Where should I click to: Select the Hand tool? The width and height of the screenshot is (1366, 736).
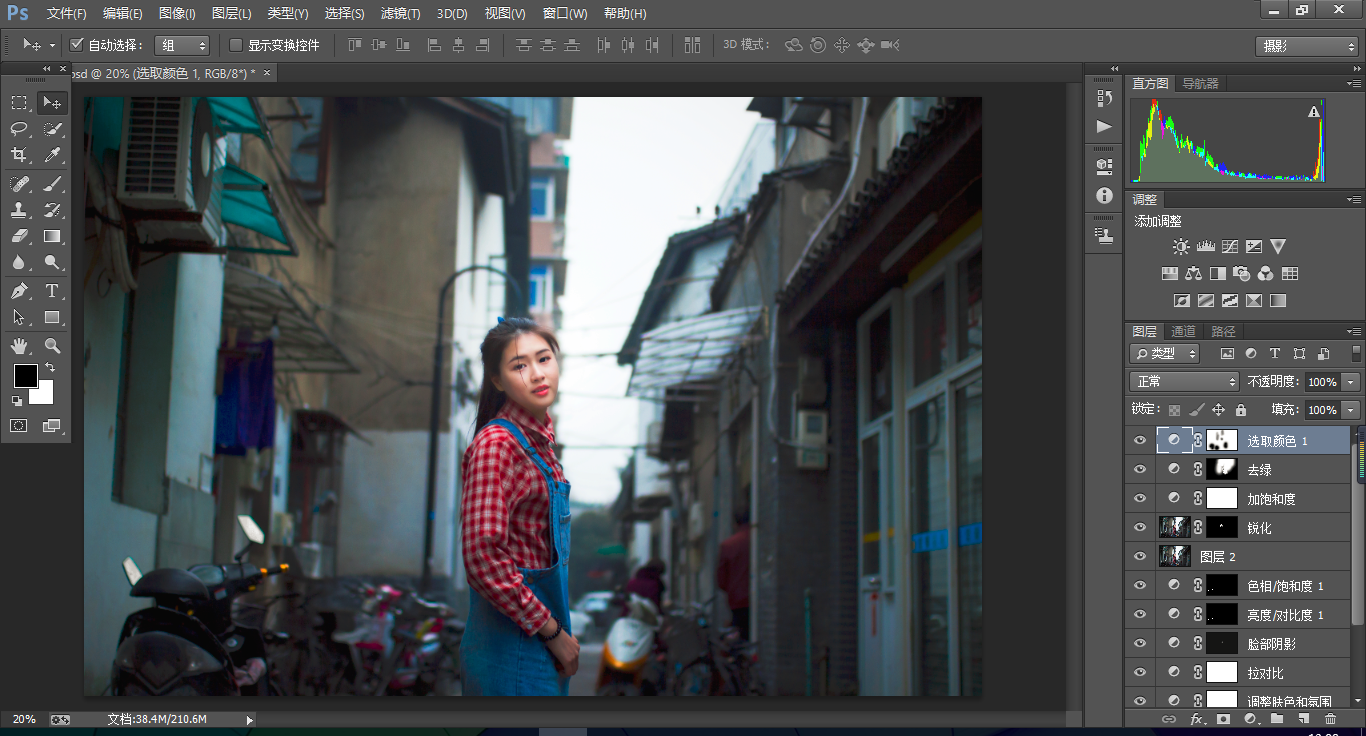coord(19,346)
